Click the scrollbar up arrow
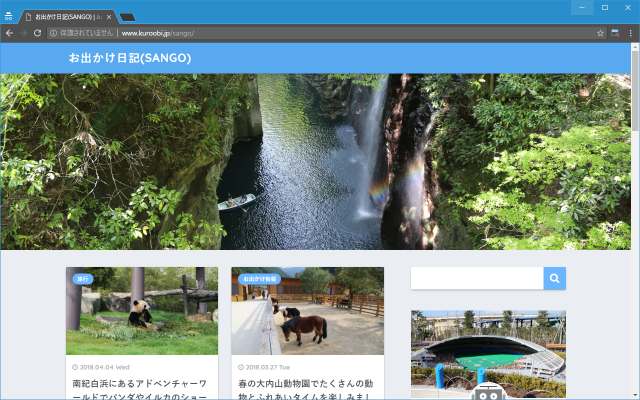Image resolution: width=640 pixels, height=400 pixels. coord(635,47)
